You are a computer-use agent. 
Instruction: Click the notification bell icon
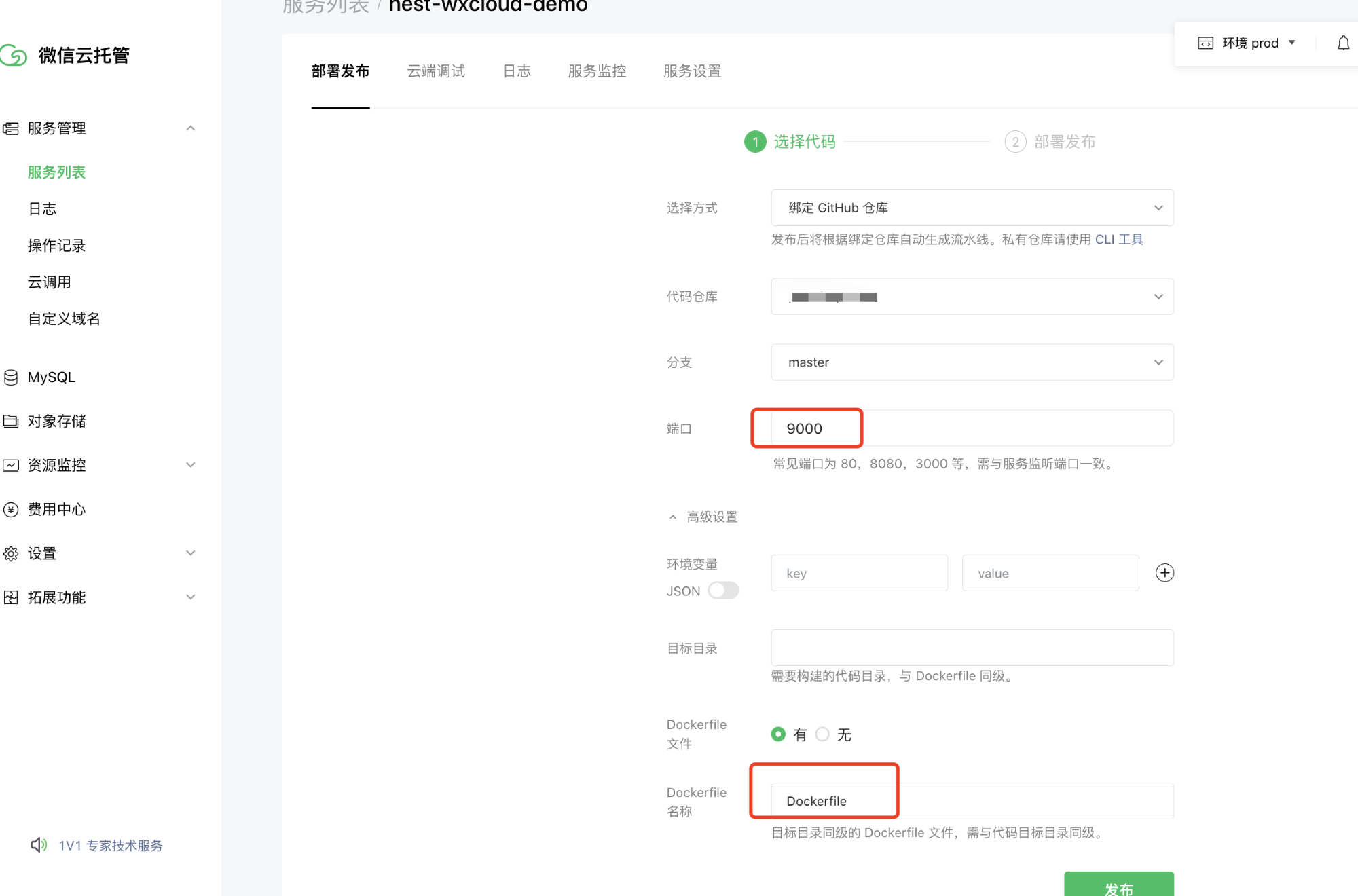pyautogui.click(x=1343, y=43)
